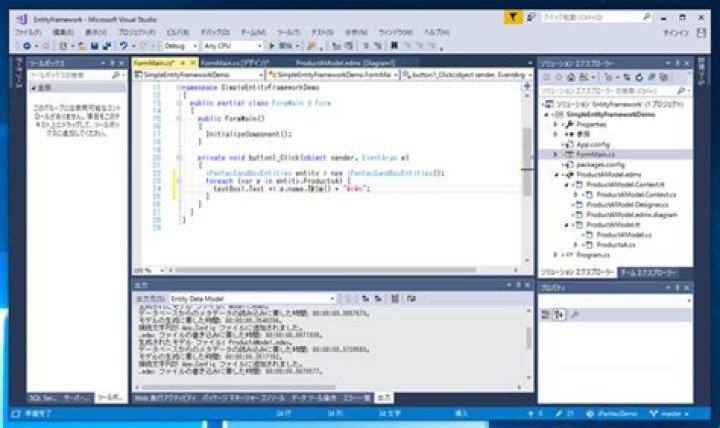This screenshot has height=428, width=720.
Task: Click the Undo icon in the toolbar
Action: (123, 46)
